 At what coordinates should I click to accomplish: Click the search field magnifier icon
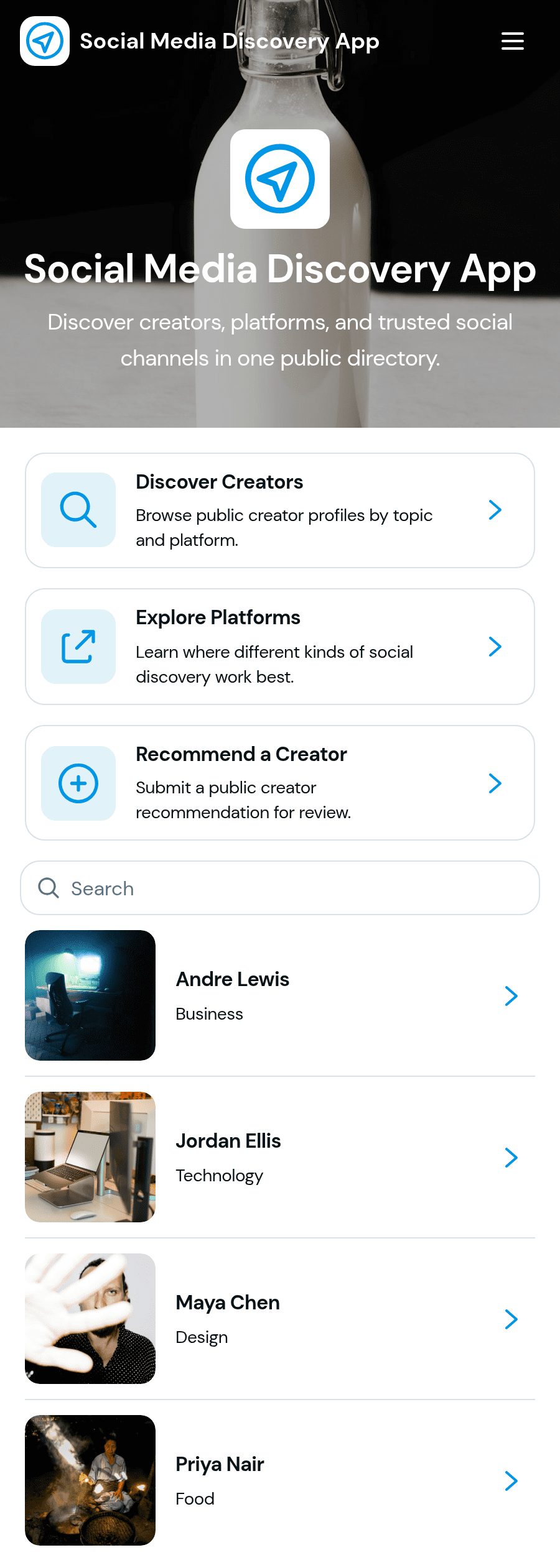49,888
